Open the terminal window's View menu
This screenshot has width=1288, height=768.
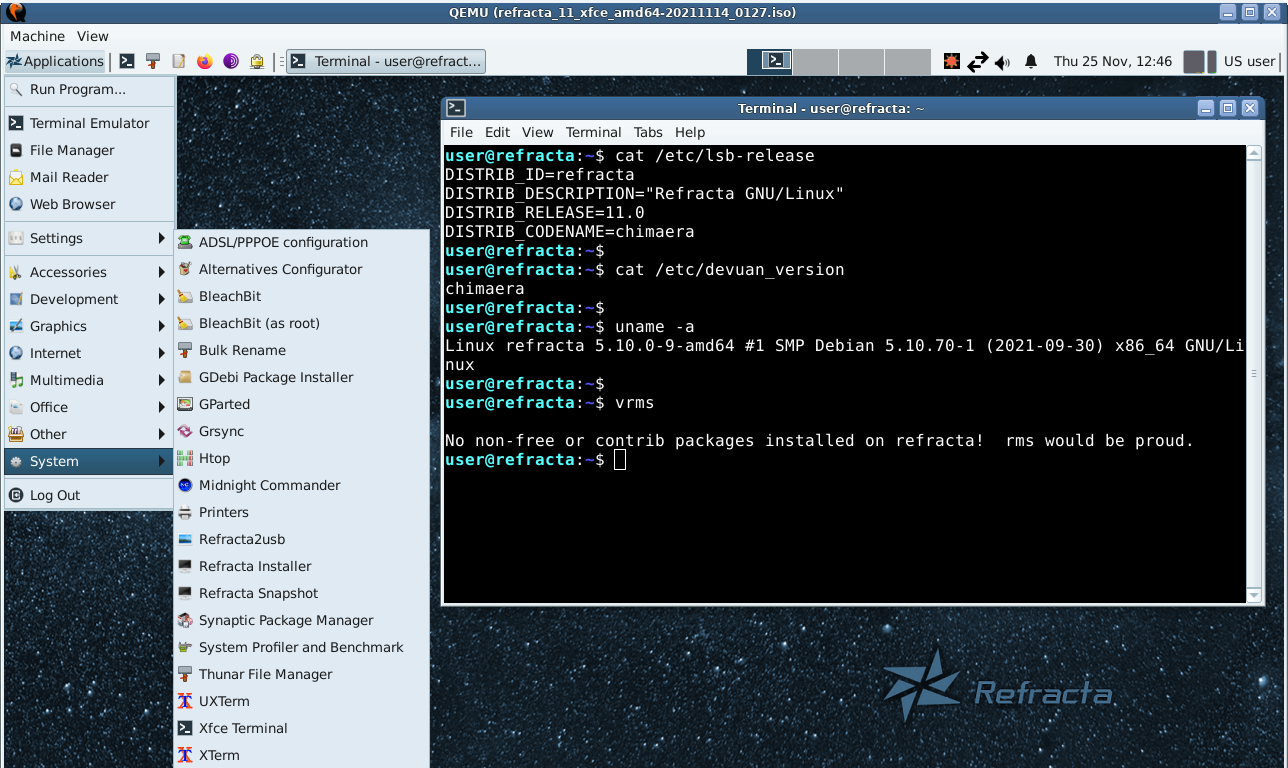(537, 132)
